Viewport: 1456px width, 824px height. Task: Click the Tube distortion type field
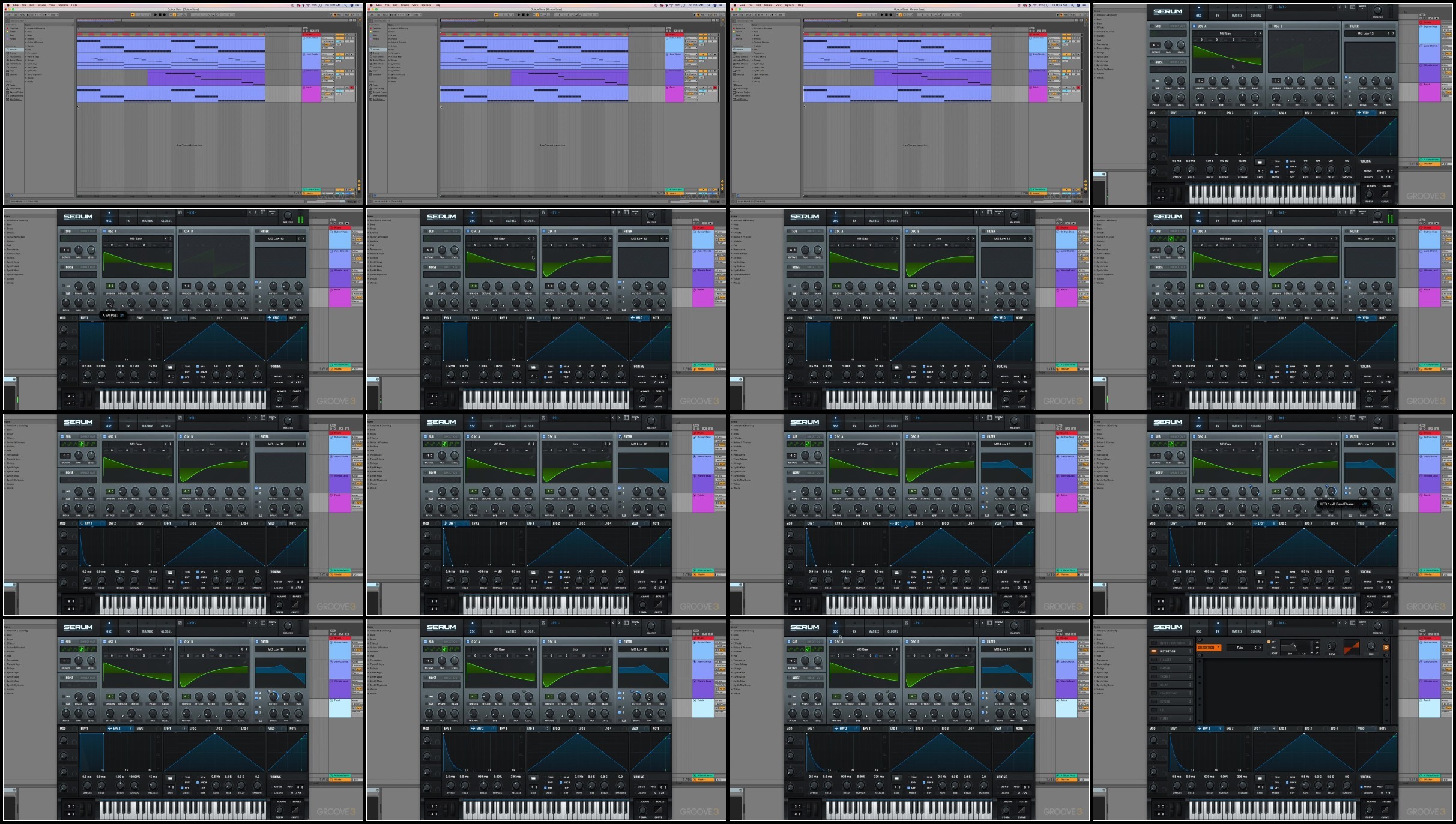1240,648
